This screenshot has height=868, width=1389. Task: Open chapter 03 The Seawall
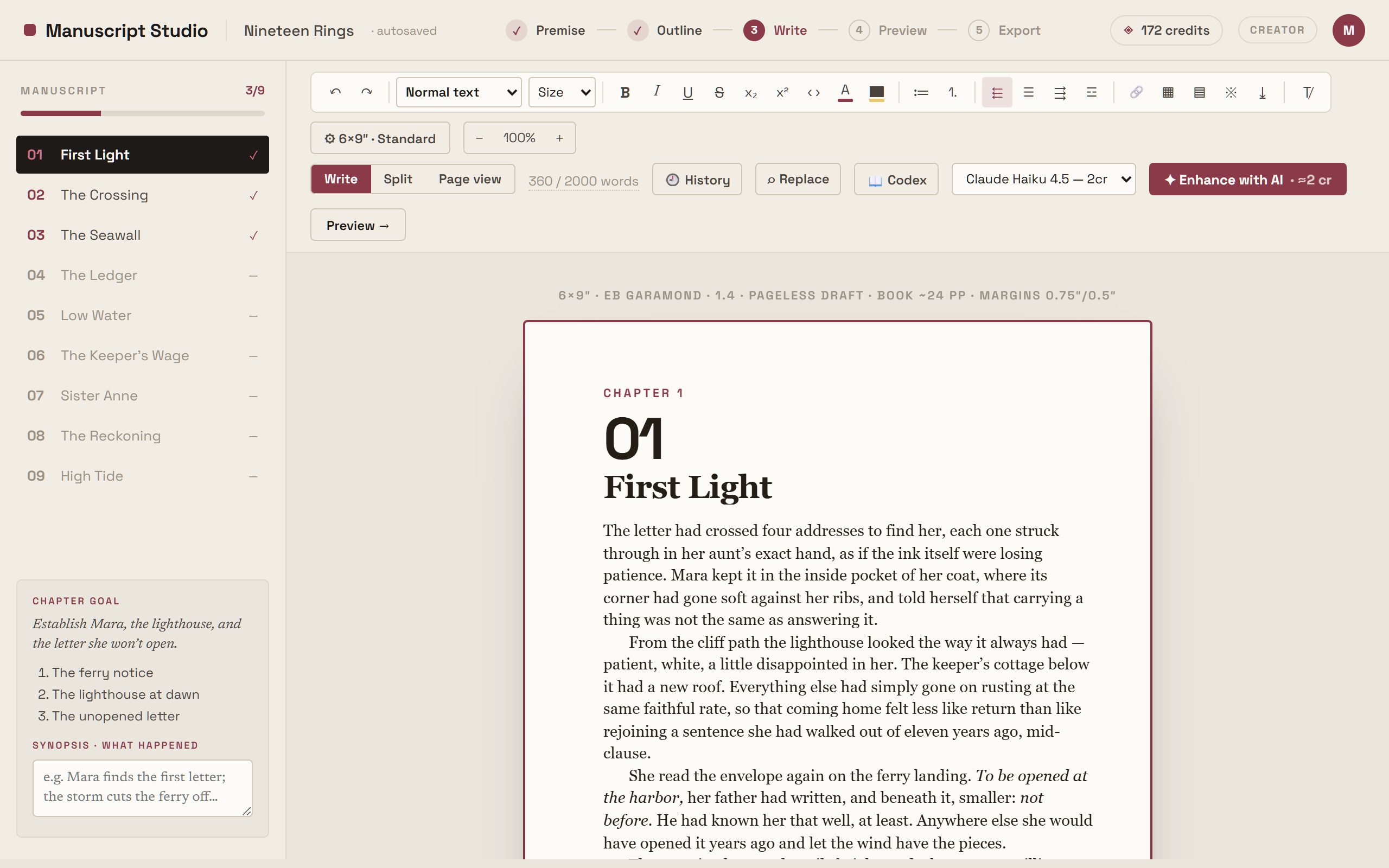coord(142,235)
